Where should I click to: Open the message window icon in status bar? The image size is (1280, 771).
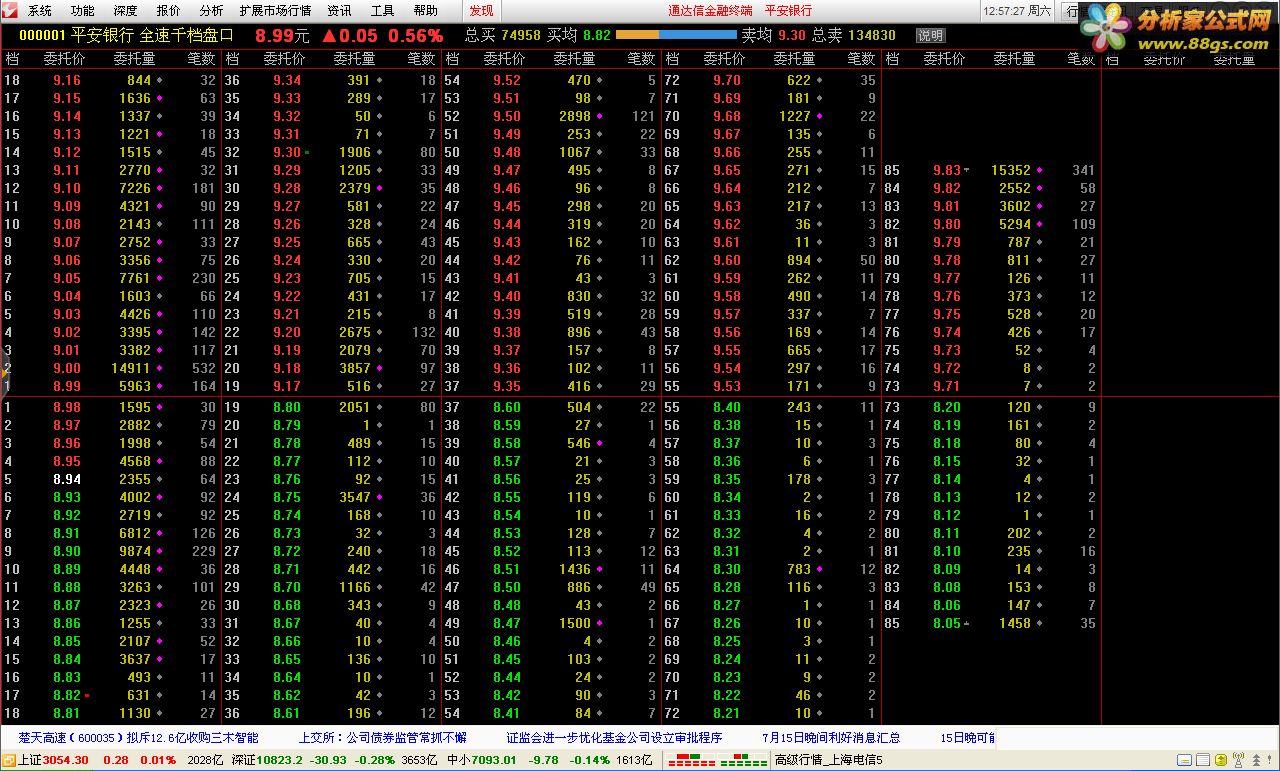[x=1185, y=760]
